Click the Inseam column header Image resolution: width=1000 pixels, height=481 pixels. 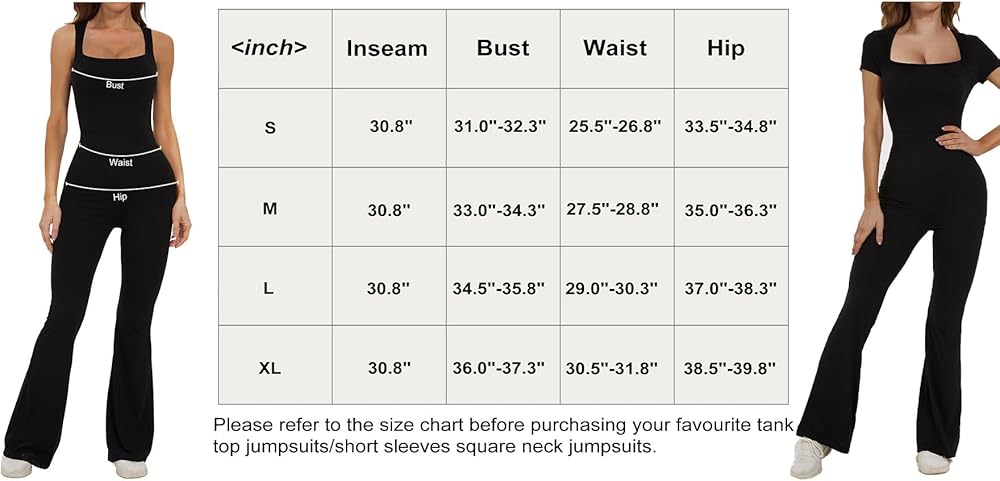pyautogui.click(x=386, y=48)
